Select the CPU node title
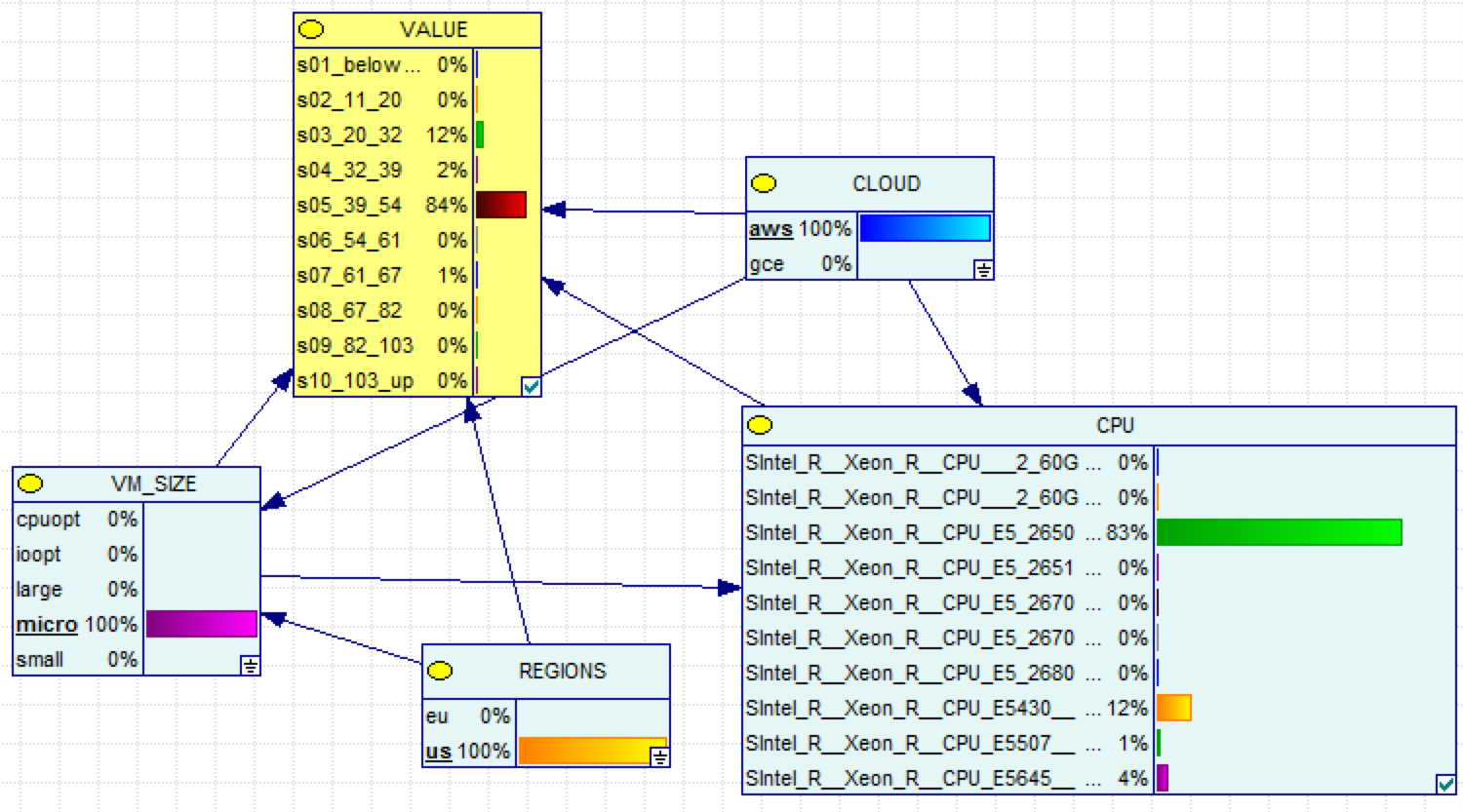 tap(1115, 425)
